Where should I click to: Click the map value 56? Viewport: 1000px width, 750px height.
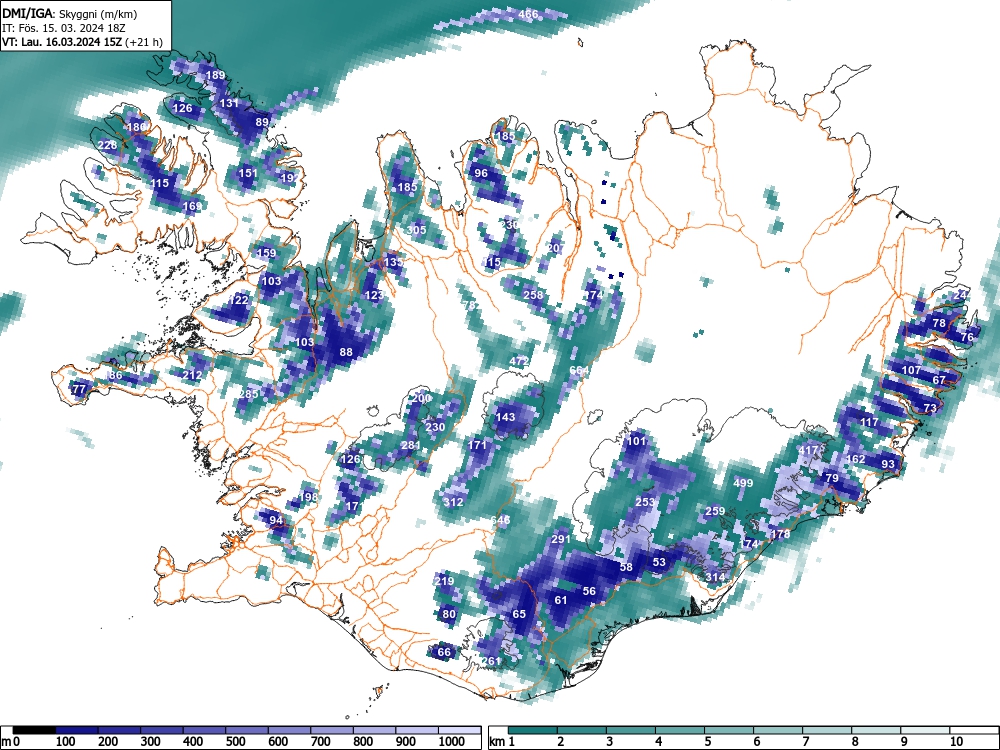click(589, 591)
